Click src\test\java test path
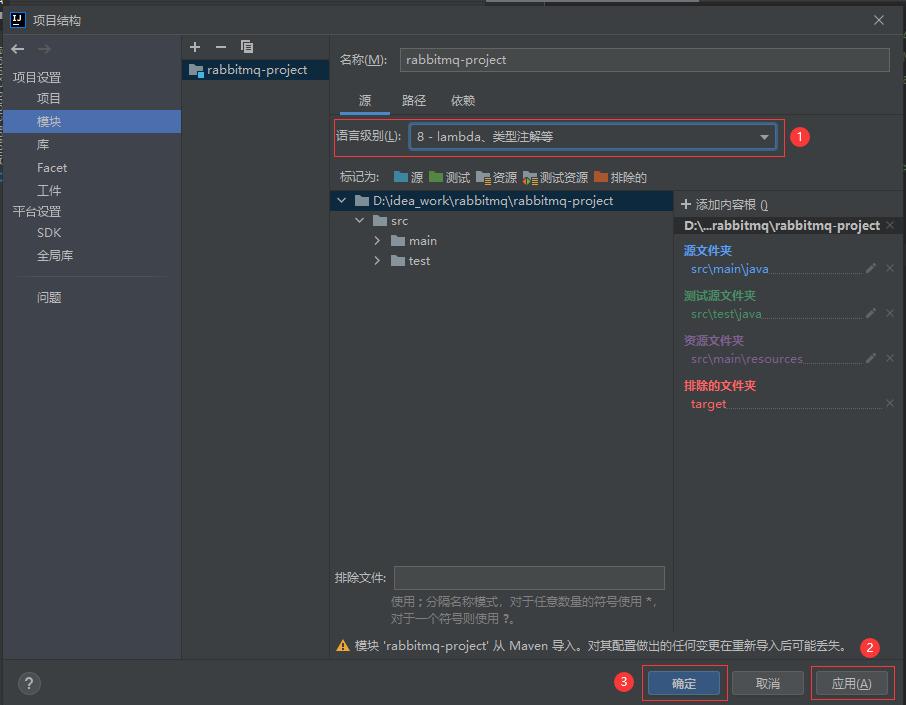Viewport: 906px width, 705px height. (726, 314)
